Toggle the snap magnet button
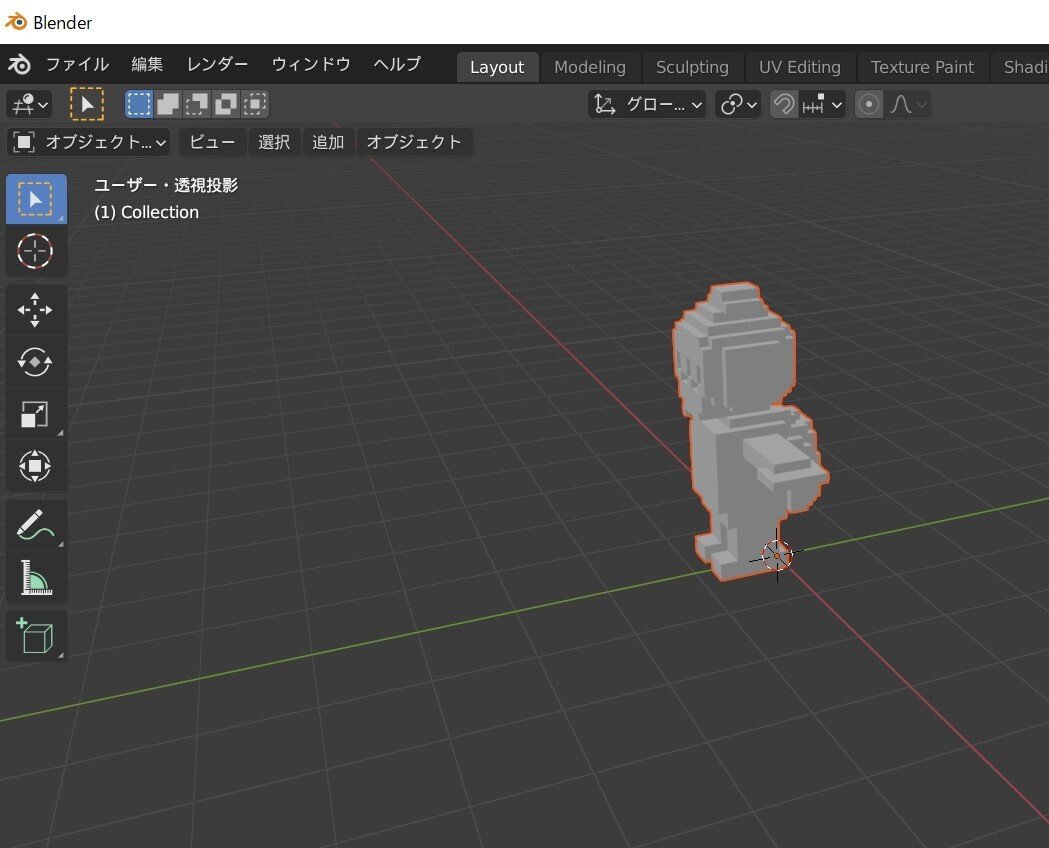 (784, 104)
